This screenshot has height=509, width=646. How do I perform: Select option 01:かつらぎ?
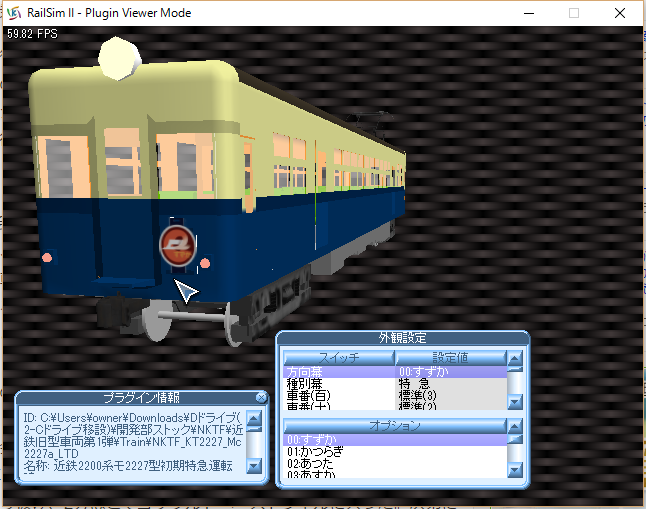tap(395, 452)
